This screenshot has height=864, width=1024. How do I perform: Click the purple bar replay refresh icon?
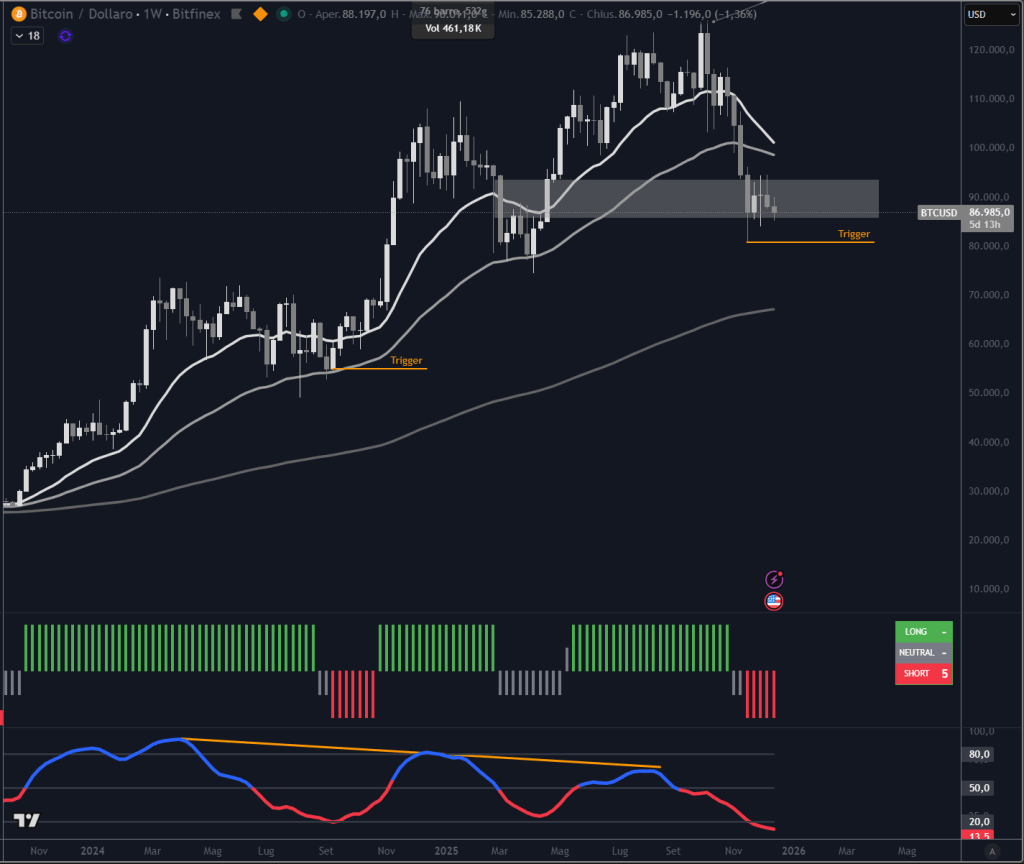[64, 36]
